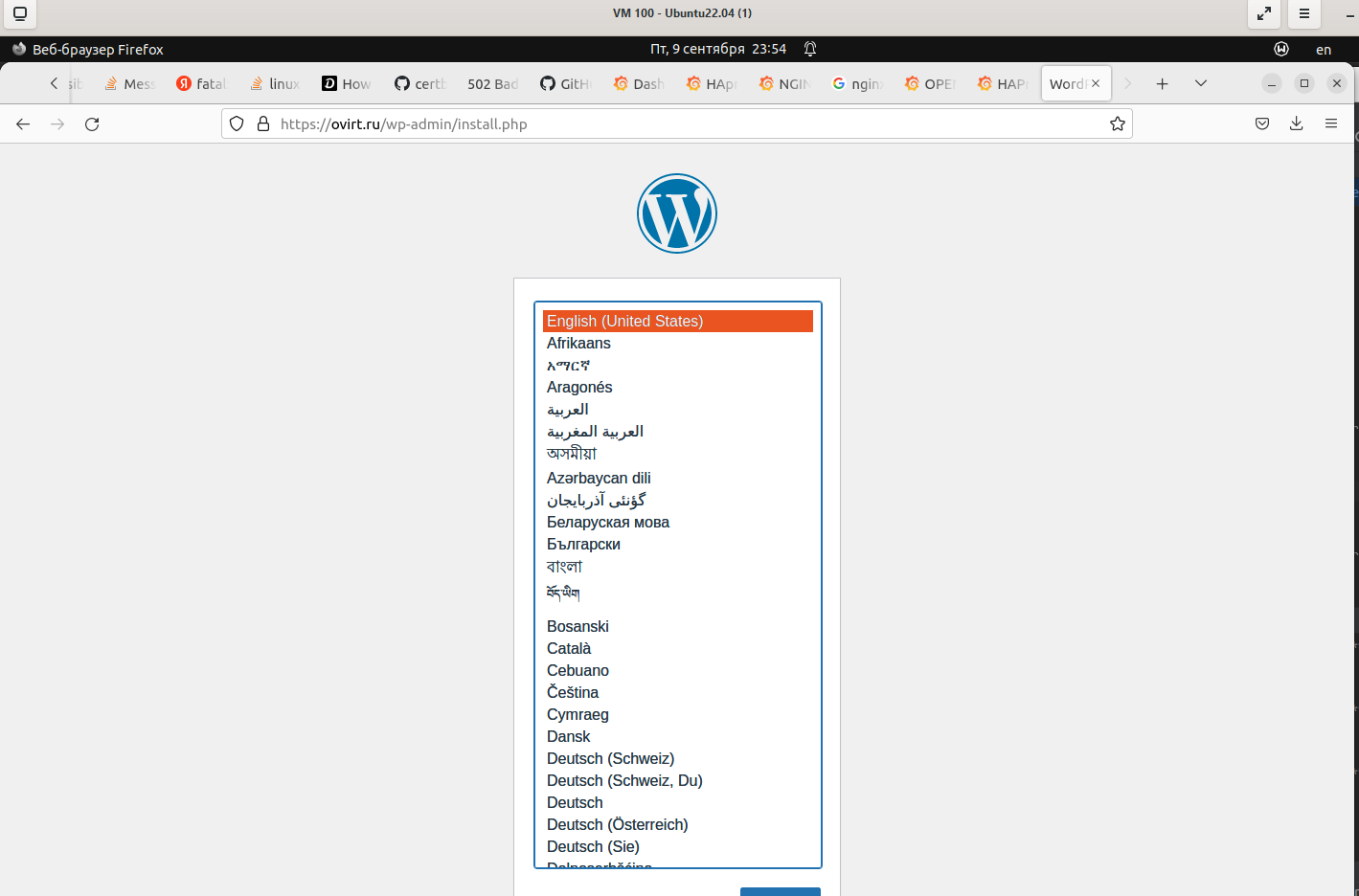Open a new tab with plus icon

pos(1162,83)
